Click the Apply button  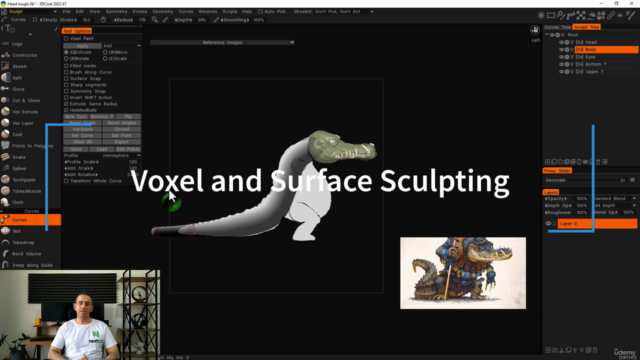82,46
